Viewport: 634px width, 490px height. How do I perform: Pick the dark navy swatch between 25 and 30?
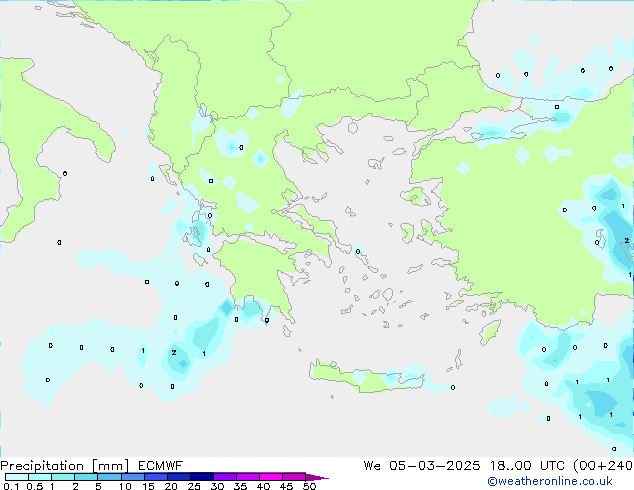202,477
